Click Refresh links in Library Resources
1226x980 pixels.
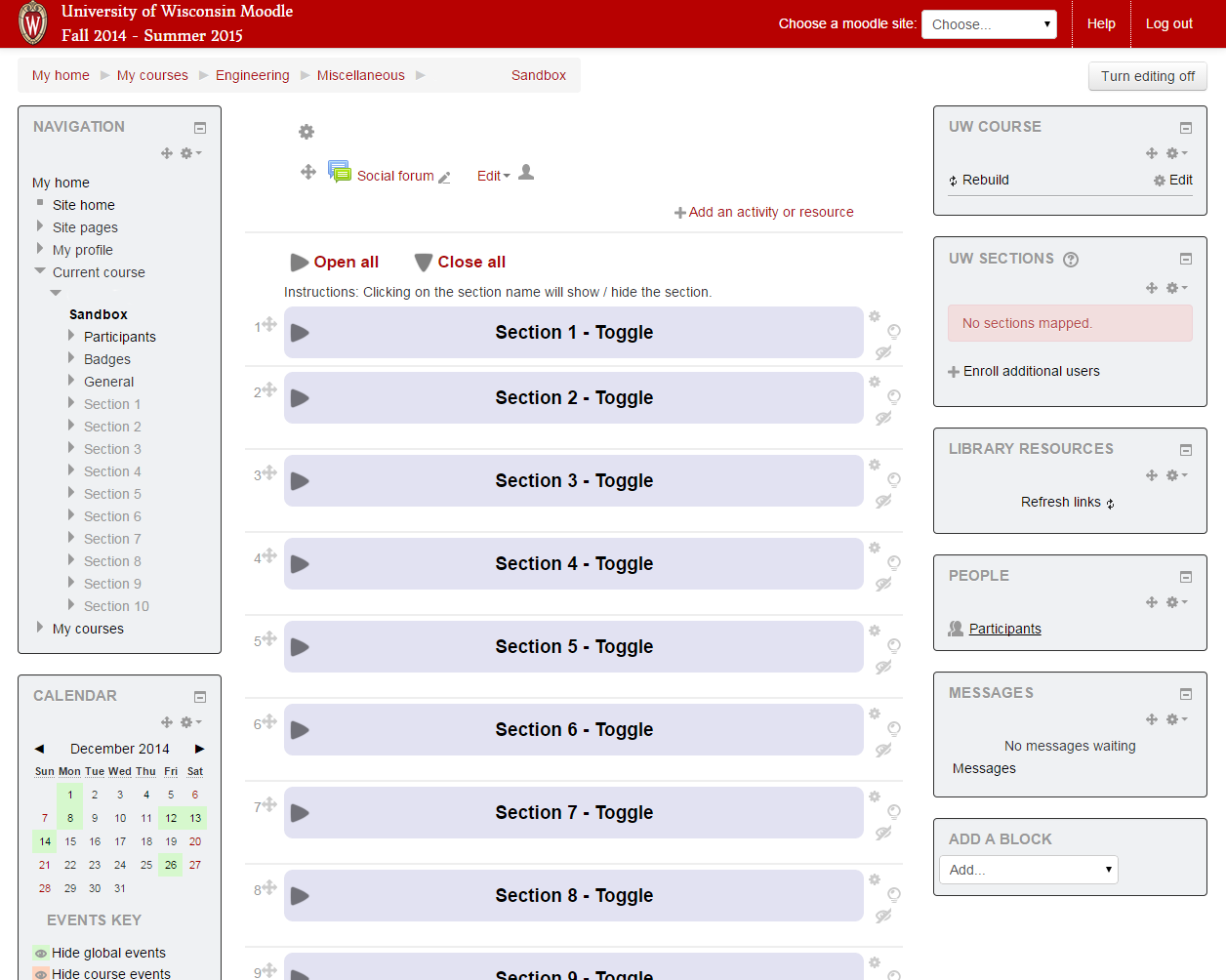pos(1068,503)
